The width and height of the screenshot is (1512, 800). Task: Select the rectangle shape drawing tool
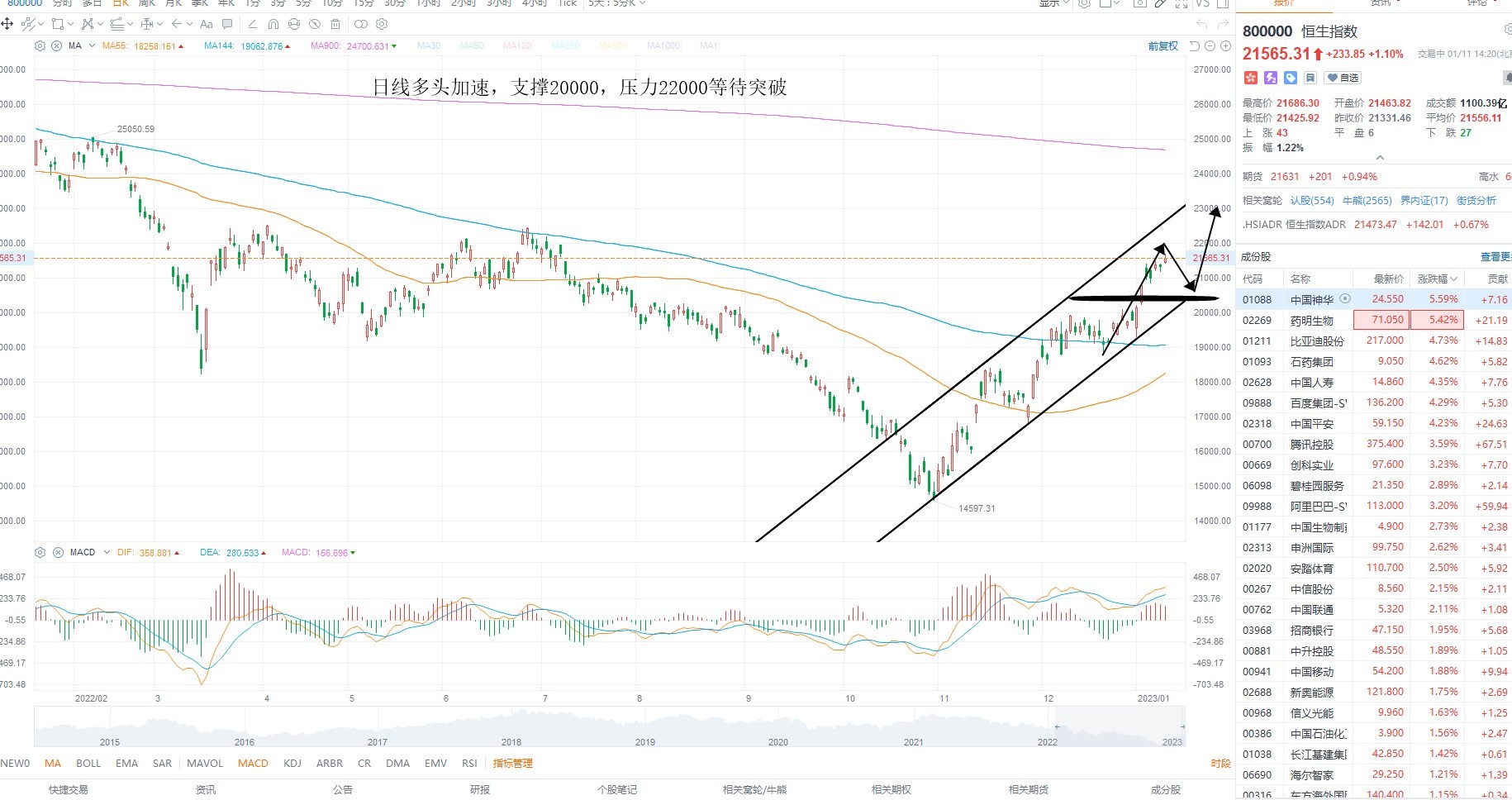(58, 24)
